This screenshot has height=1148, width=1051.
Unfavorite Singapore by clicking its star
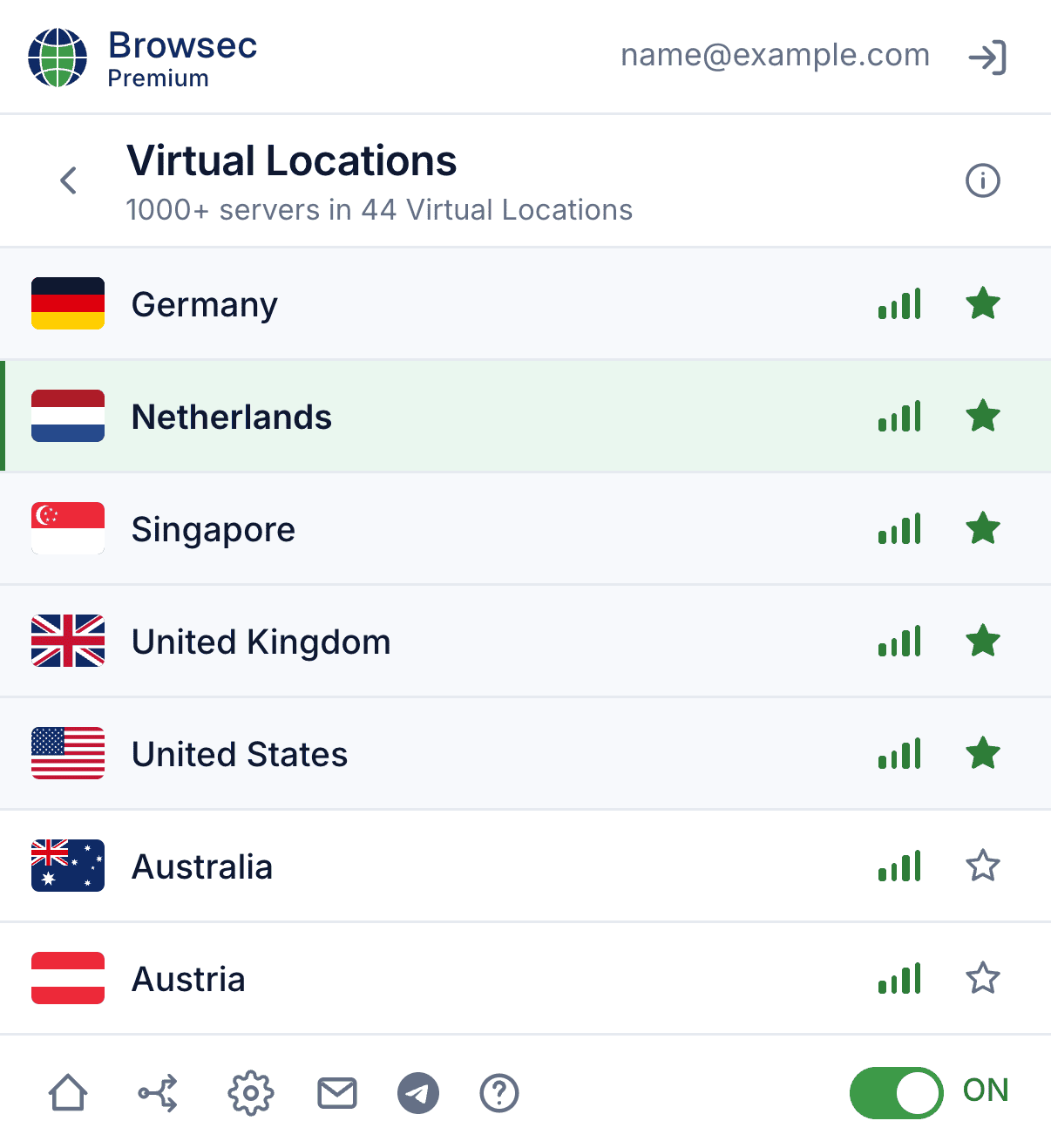point(983,528)
